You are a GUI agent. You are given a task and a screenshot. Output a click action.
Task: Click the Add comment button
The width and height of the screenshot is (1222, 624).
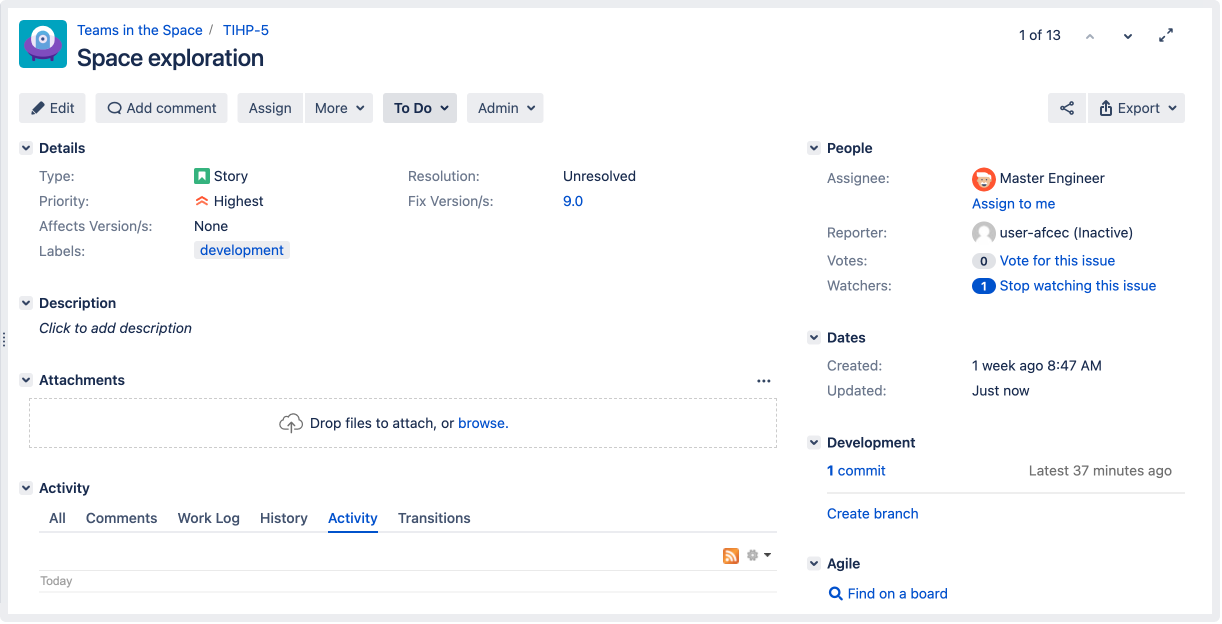pos(162,109)
